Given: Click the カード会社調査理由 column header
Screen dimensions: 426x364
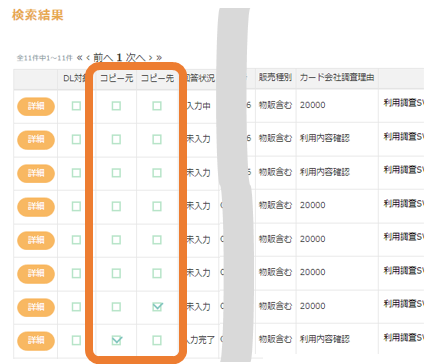Looking at the screenshot, I should [x=337, y=77].
